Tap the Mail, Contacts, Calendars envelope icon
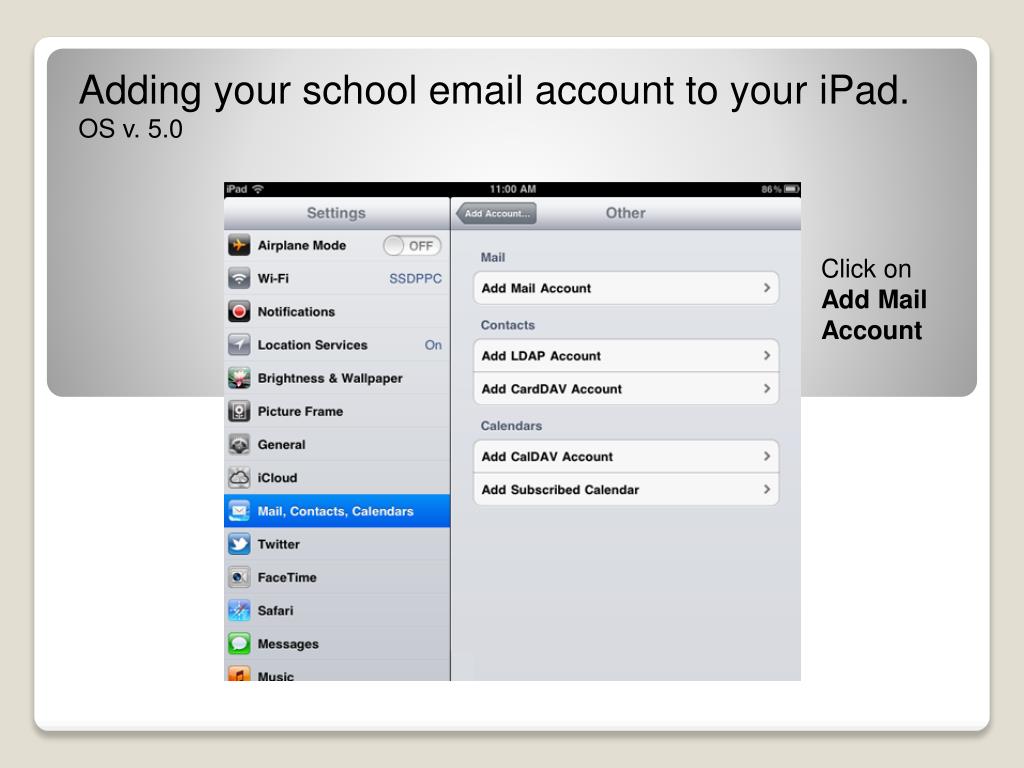Screen dimensions: 1024x768 [239, 511]
